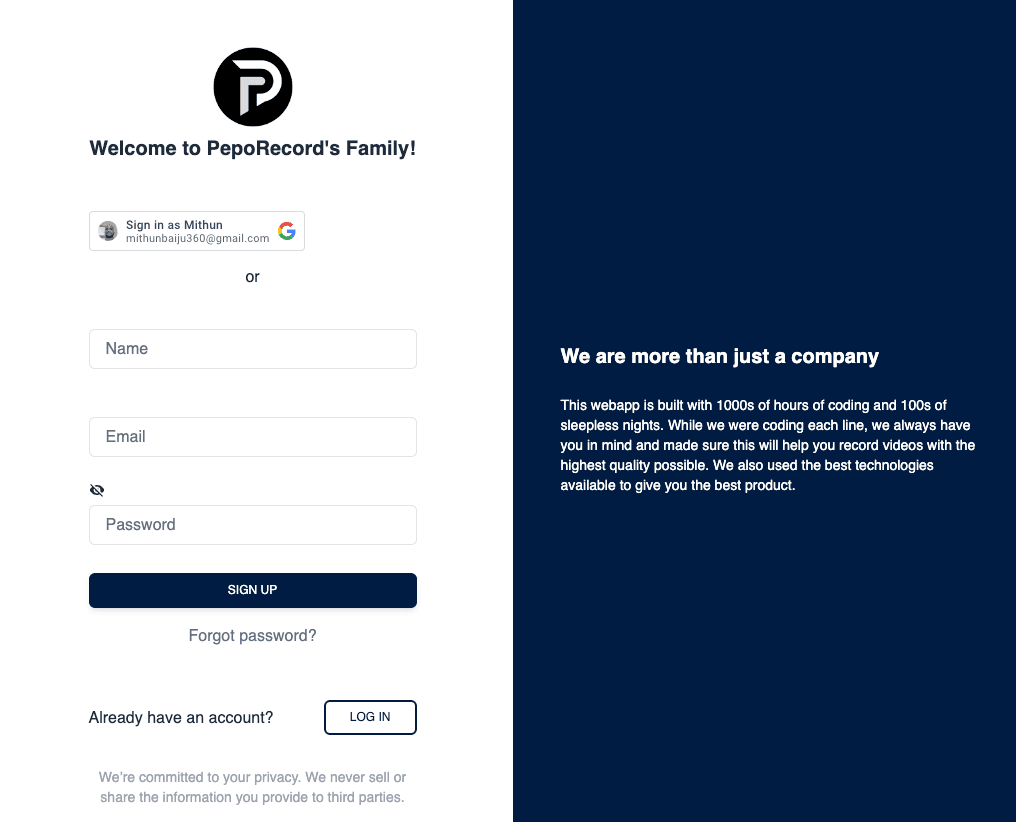Click the 'Sign in as Mithun' label
1016x822 pixels.
(174, 225)
